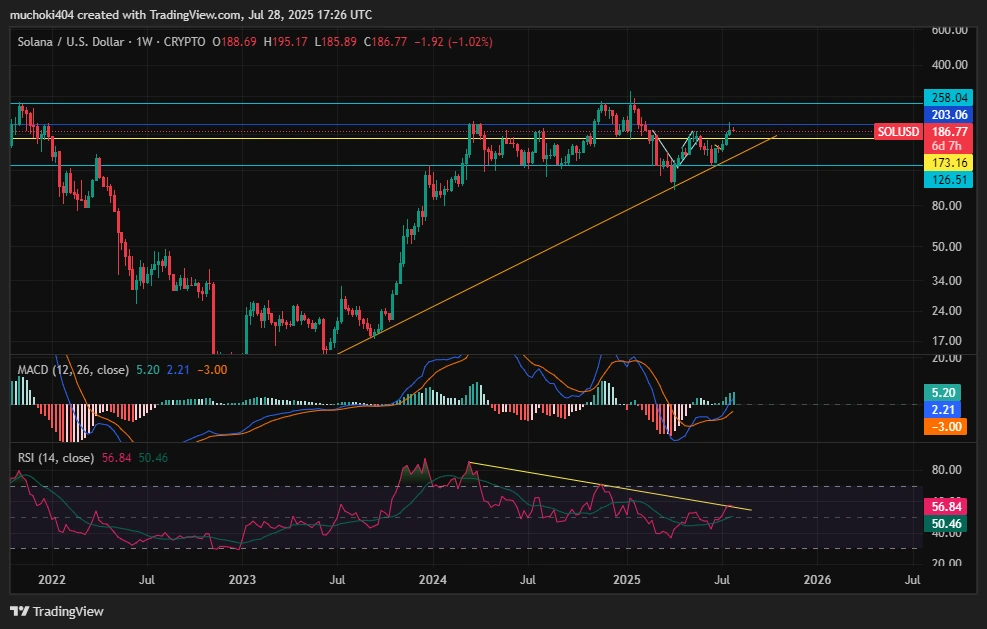Select the blue 203.06 price label
This screenshot has width=987, height=629.
[x=949, y=115]
